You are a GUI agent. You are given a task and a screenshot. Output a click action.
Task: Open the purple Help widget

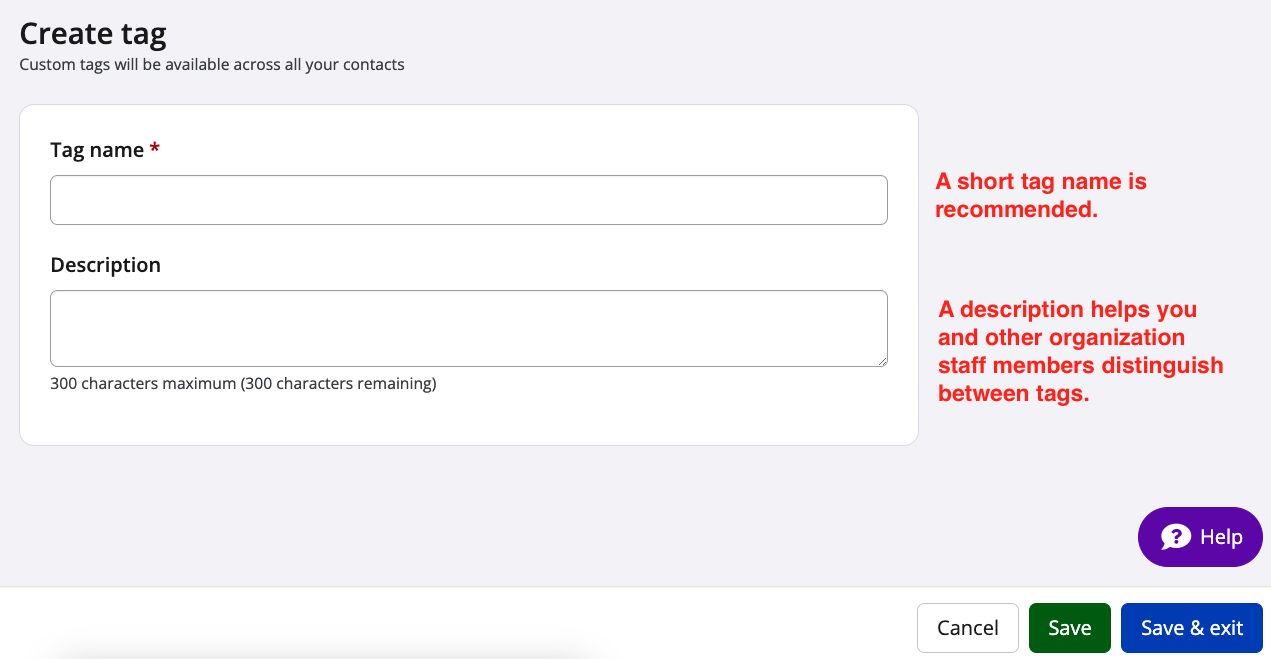point(1200,537)
